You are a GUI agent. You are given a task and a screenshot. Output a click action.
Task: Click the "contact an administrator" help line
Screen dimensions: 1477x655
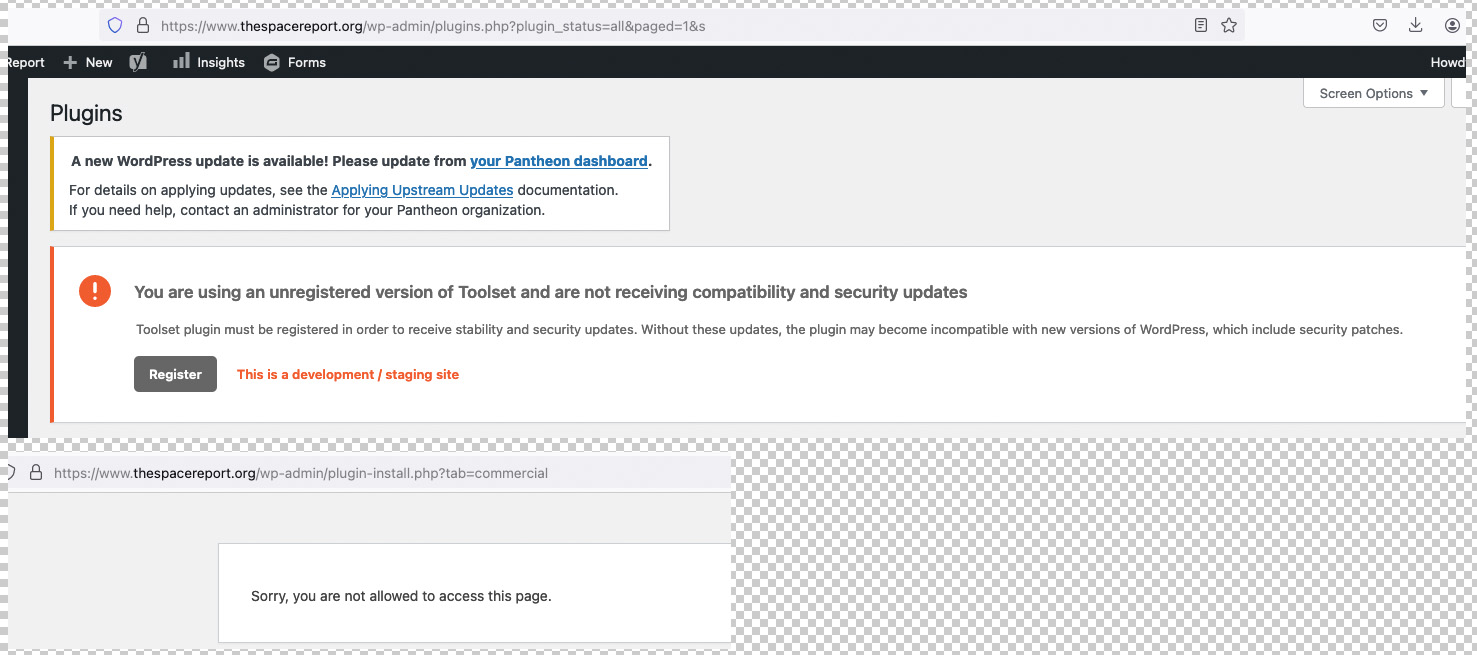point(307,210)
